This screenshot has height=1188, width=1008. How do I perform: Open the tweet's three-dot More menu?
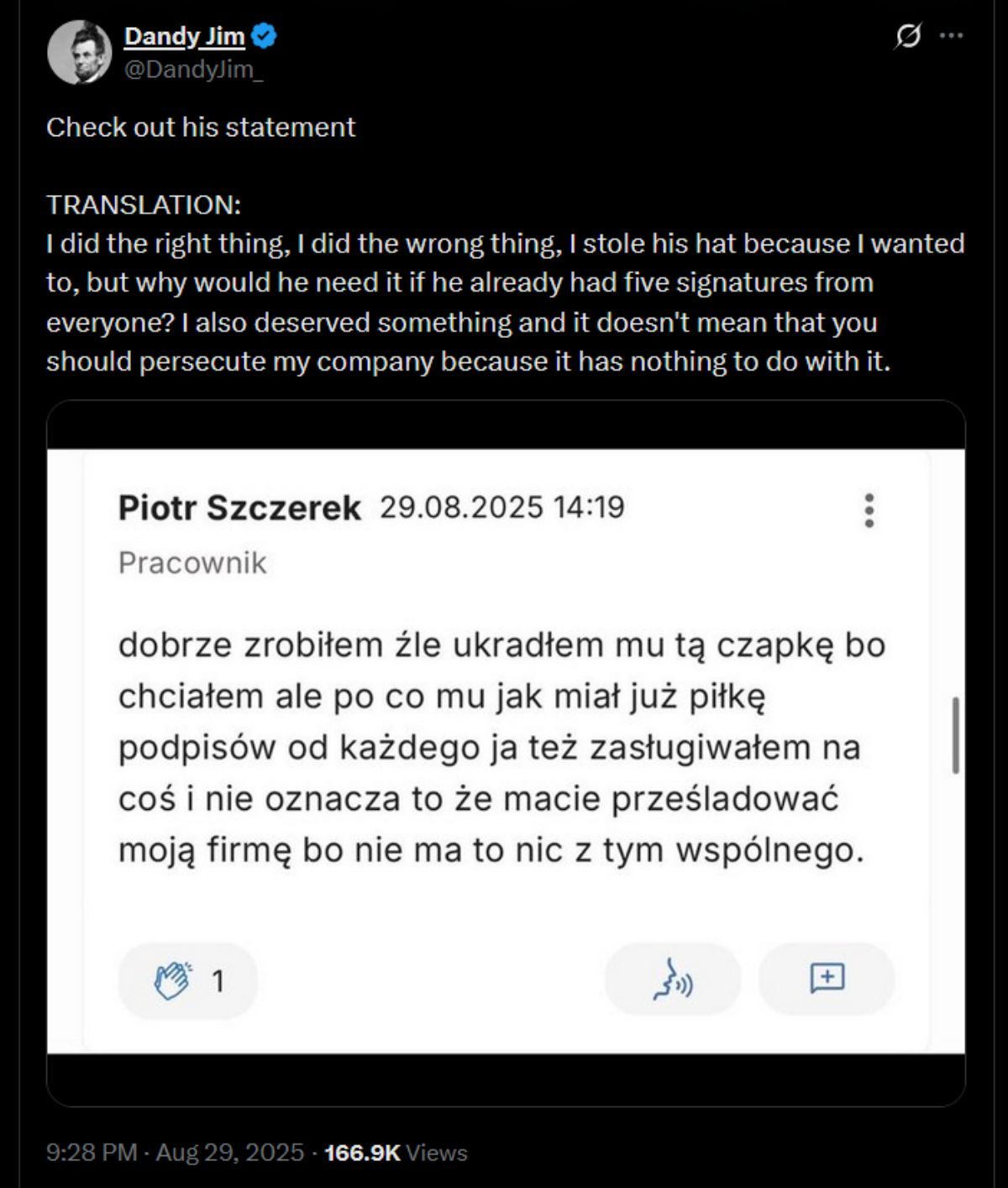pyautogui.click(x=951, y=36)
